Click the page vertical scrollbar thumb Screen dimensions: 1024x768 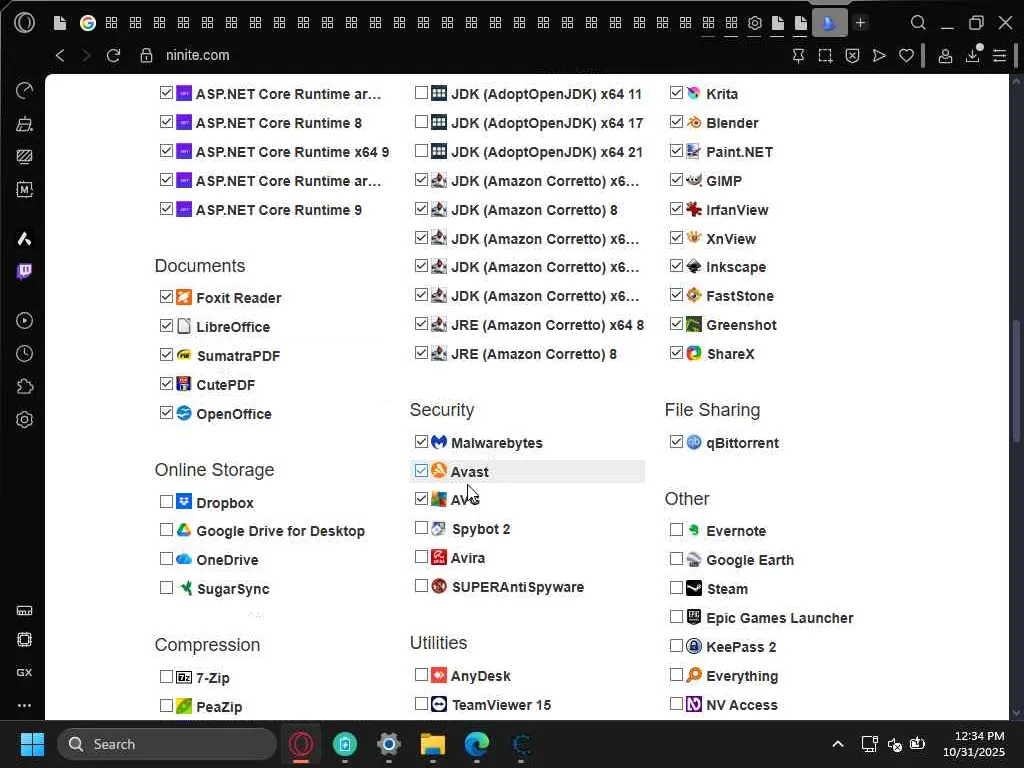(1016, 380)
